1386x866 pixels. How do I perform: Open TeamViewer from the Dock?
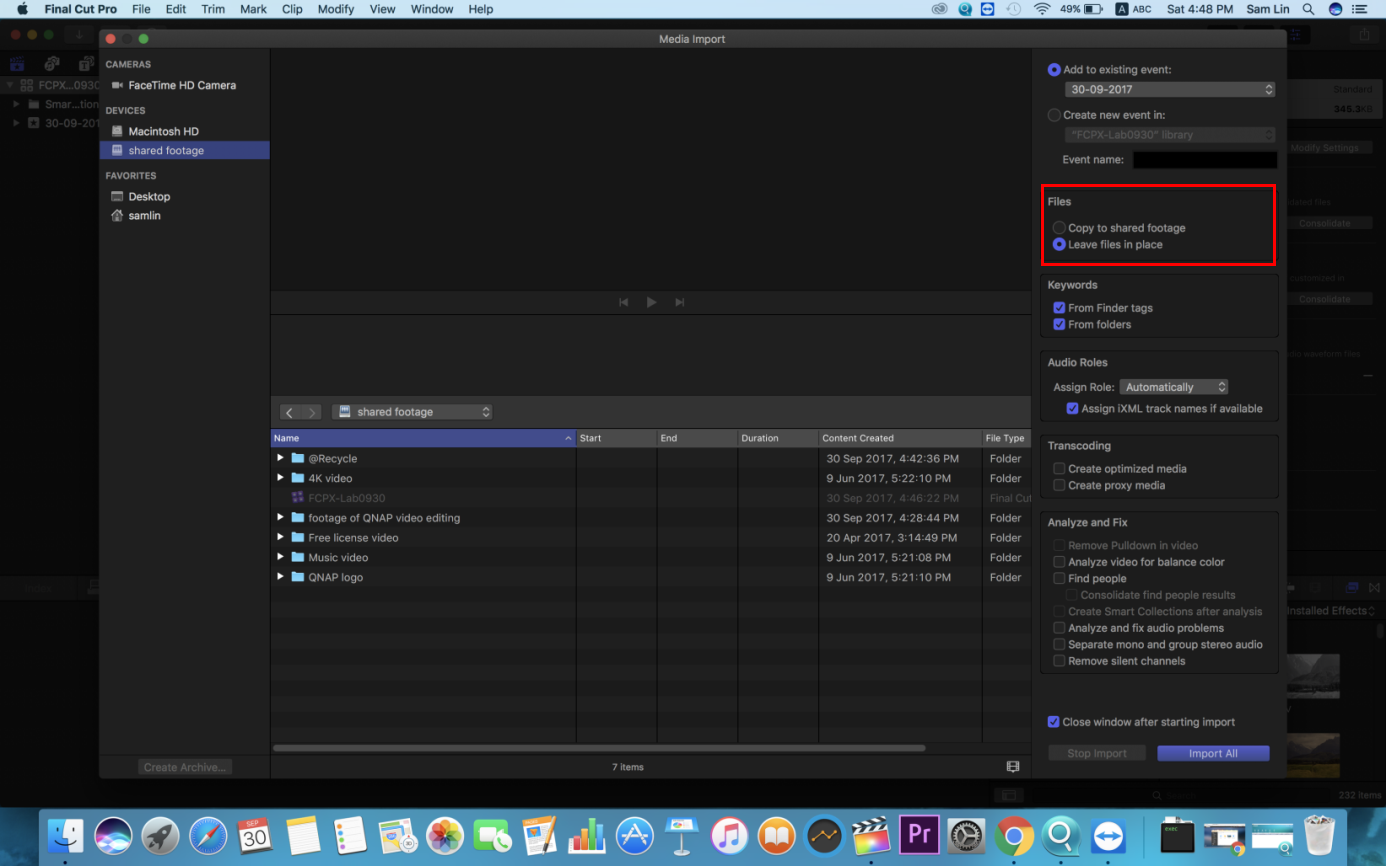tap(1108, 835)
